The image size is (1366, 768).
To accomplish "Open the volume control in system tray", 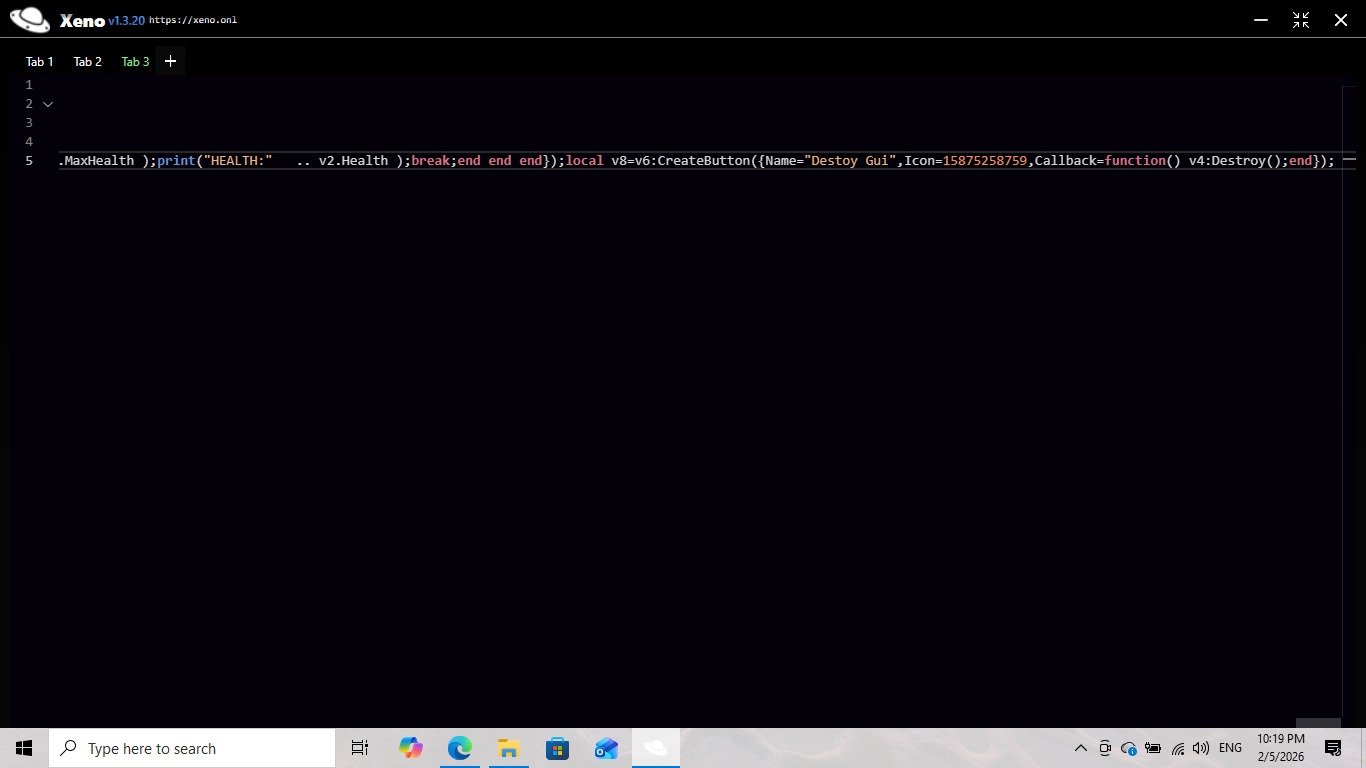I will pos(1201,748).
